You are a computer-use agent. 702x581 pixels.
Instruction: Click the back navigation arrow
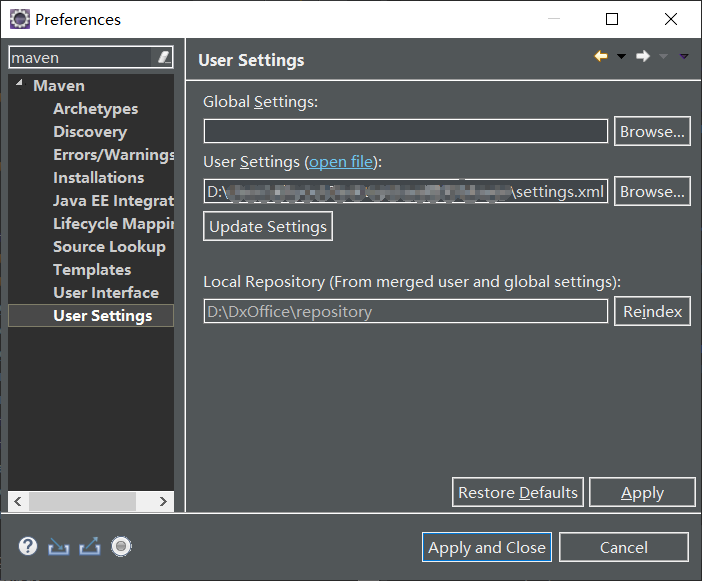tap(600, 57)
